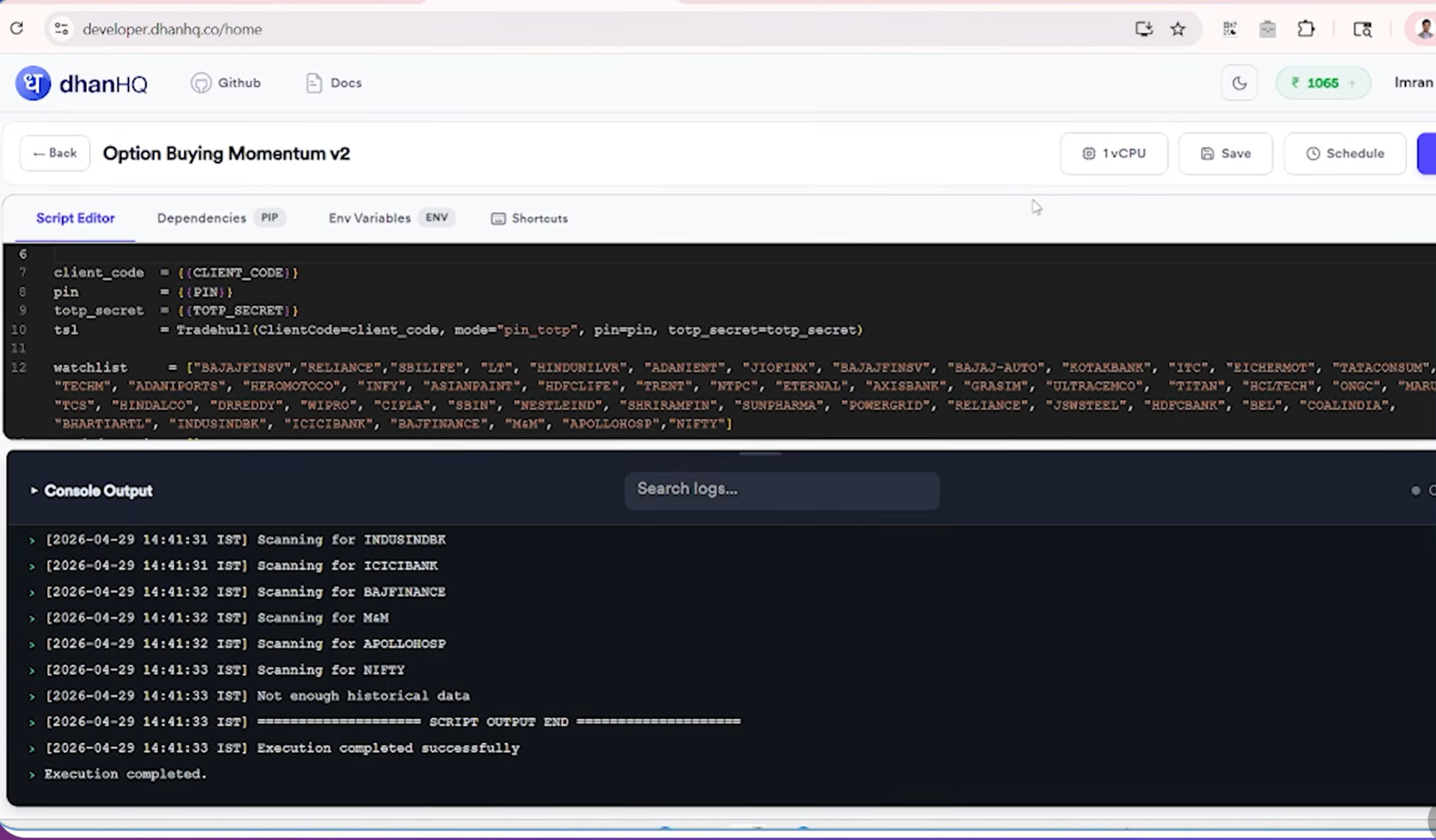Click code line 8 pin assignment
Screen dimensions: 1436x840
point(143,291)
